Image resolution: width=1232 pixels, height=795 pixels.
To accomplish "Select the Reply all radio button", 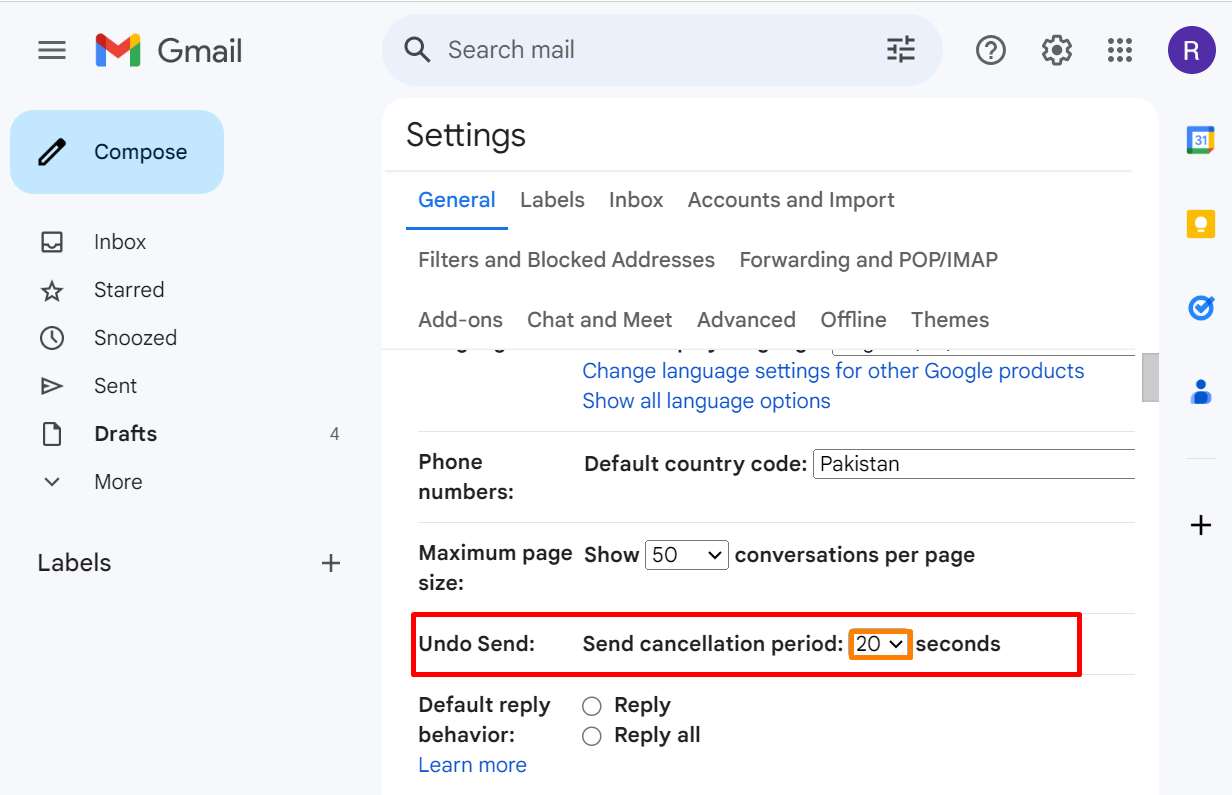I will pos(592,736).
